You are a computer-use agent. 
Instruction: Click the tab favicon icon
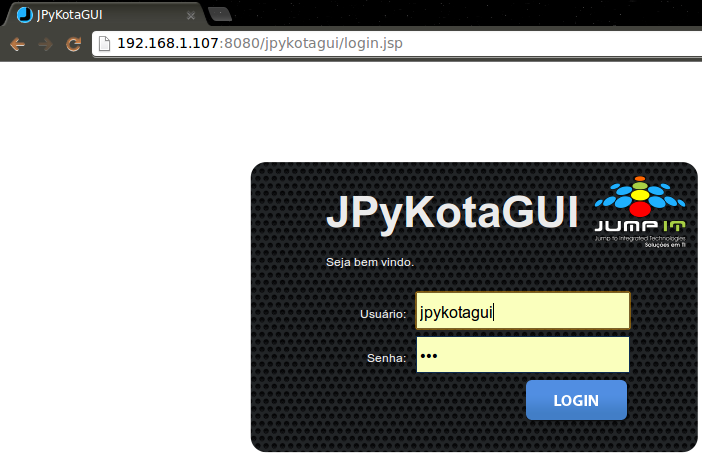click(25, 15)
